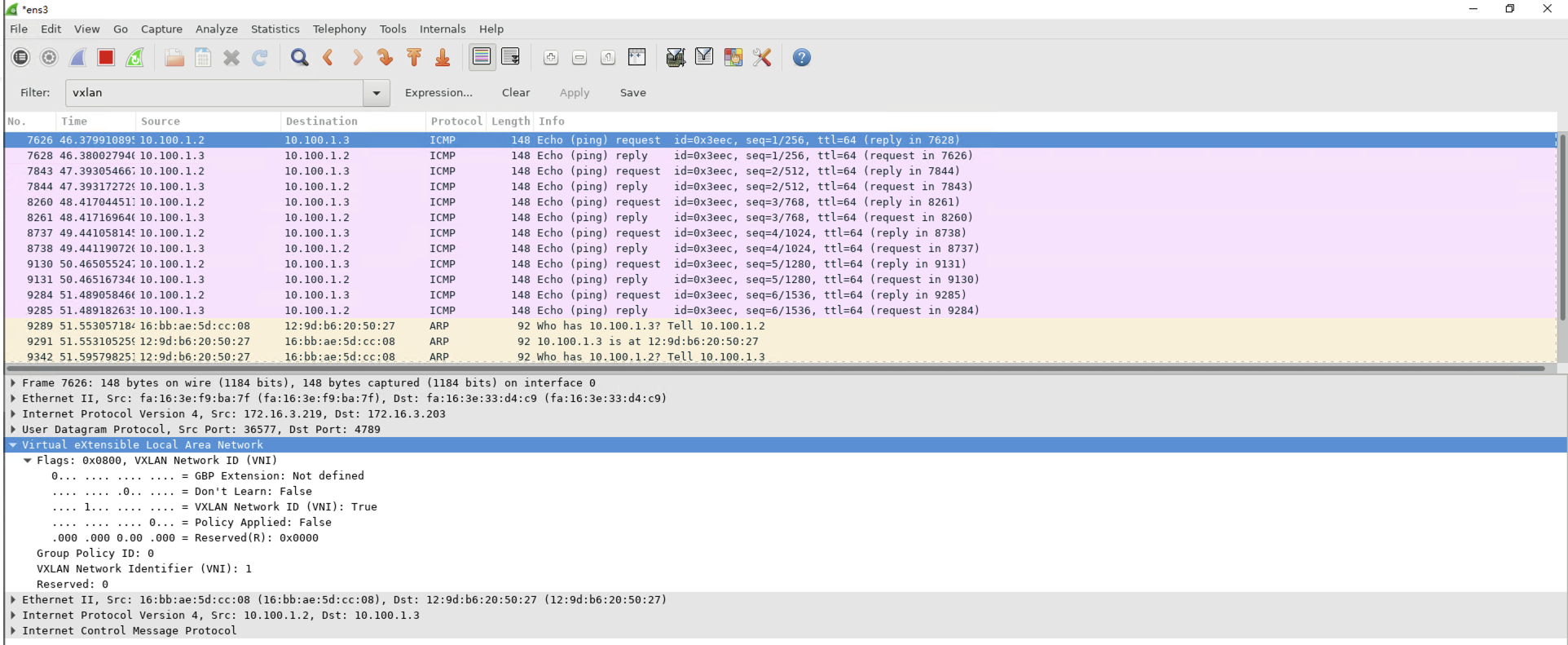1568x645 pixels.
Task: Click the Apply filter button
Action: [575, 93]
